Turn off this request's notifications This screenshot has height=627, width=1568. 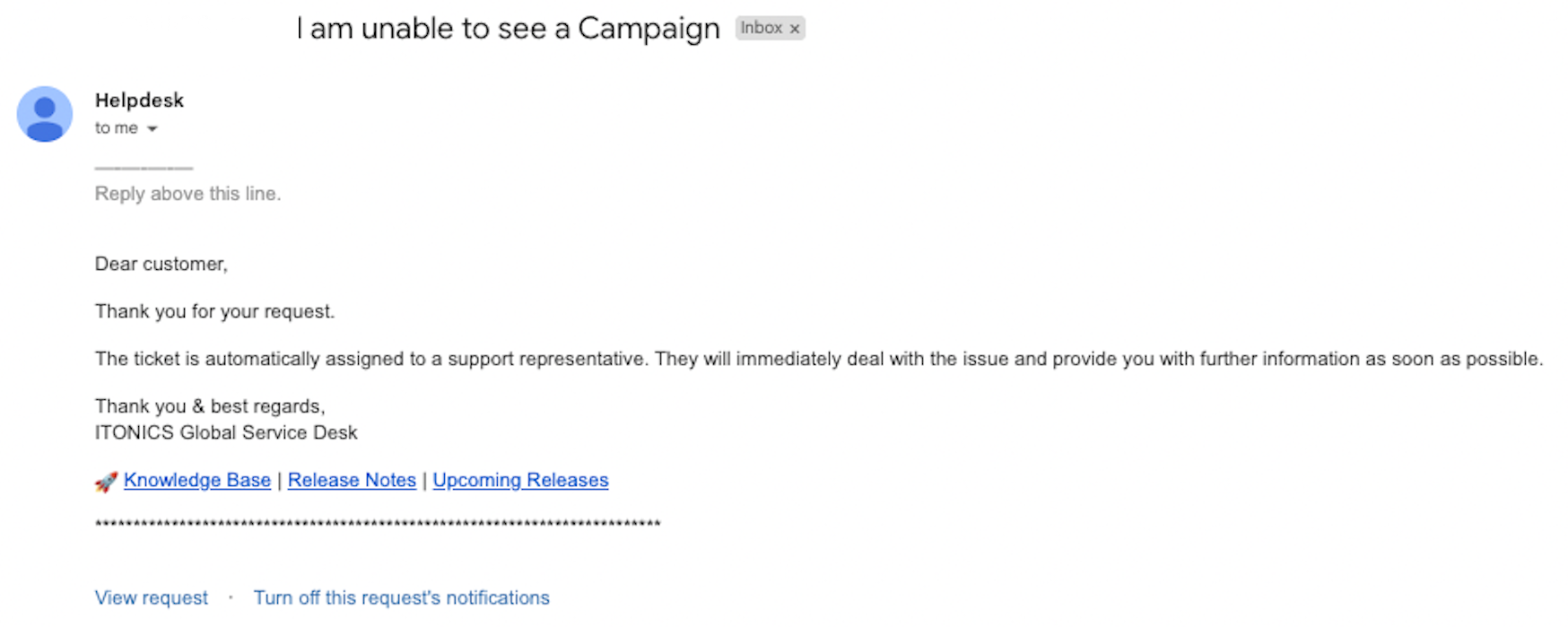tap(401, 597)
